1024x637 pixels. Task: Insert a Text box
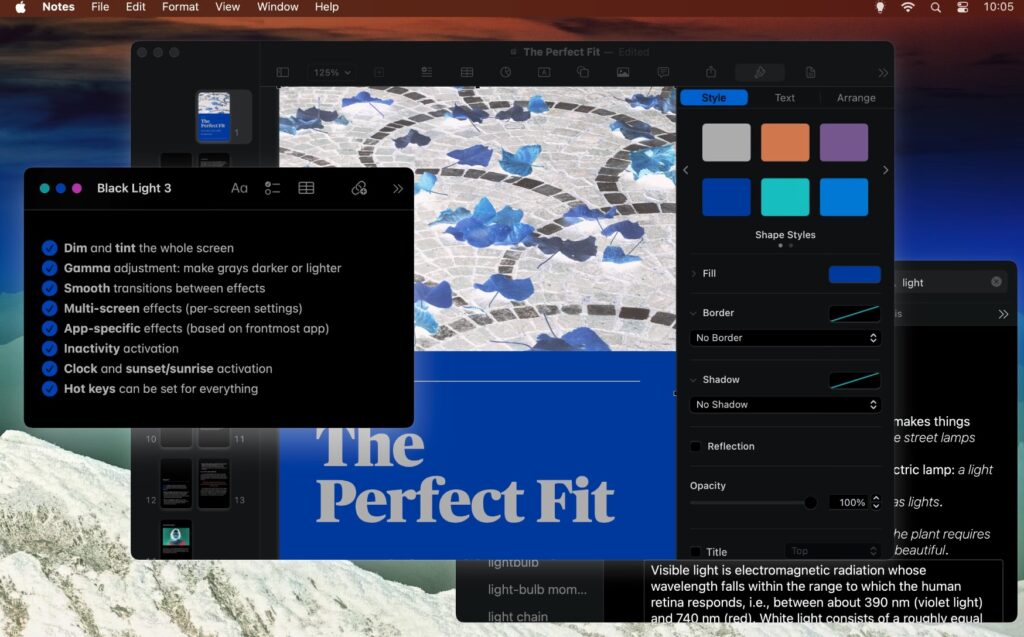(x=545, y=72)
